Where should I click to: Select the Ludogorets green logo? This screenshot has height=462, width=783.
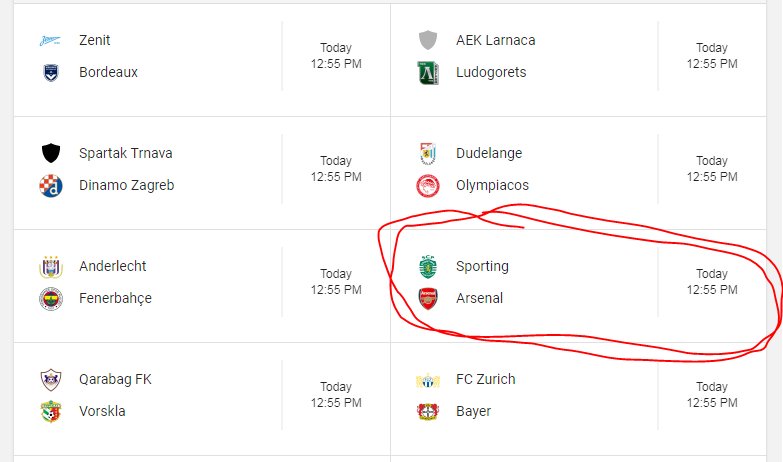tap(428, 72)
